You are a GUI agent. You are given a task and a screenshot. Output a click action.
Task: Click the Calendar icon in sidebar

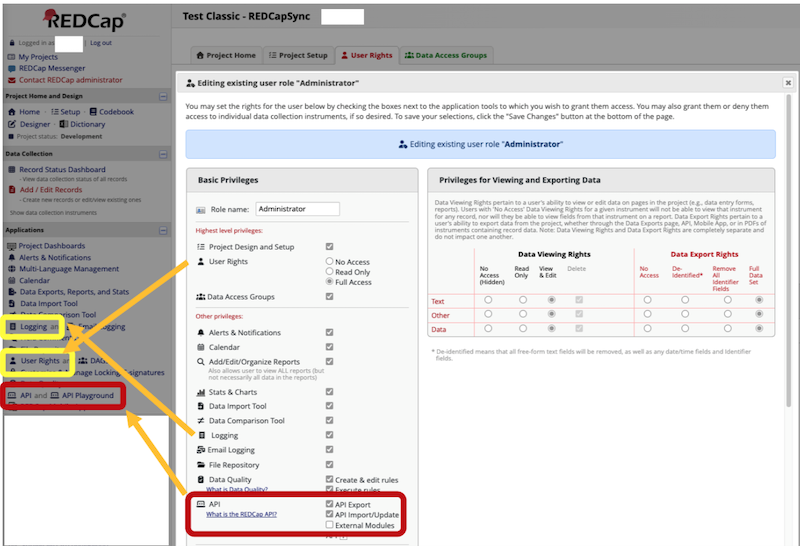pyautogui.click(x=12, y=281)
